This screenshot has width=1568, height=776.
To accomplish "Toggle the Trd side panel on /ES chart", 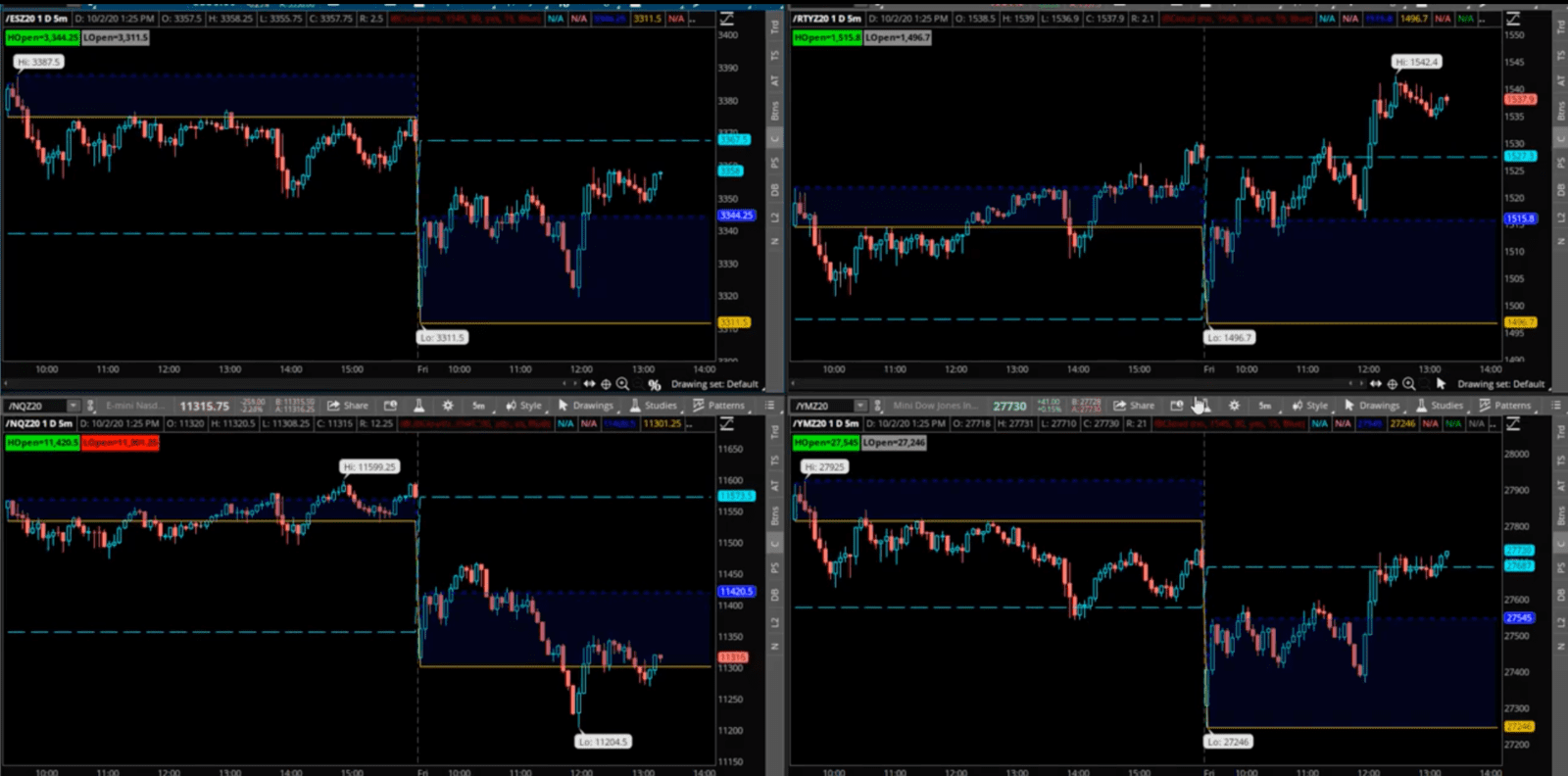I will pyautogui.click(x=775, y=26).
